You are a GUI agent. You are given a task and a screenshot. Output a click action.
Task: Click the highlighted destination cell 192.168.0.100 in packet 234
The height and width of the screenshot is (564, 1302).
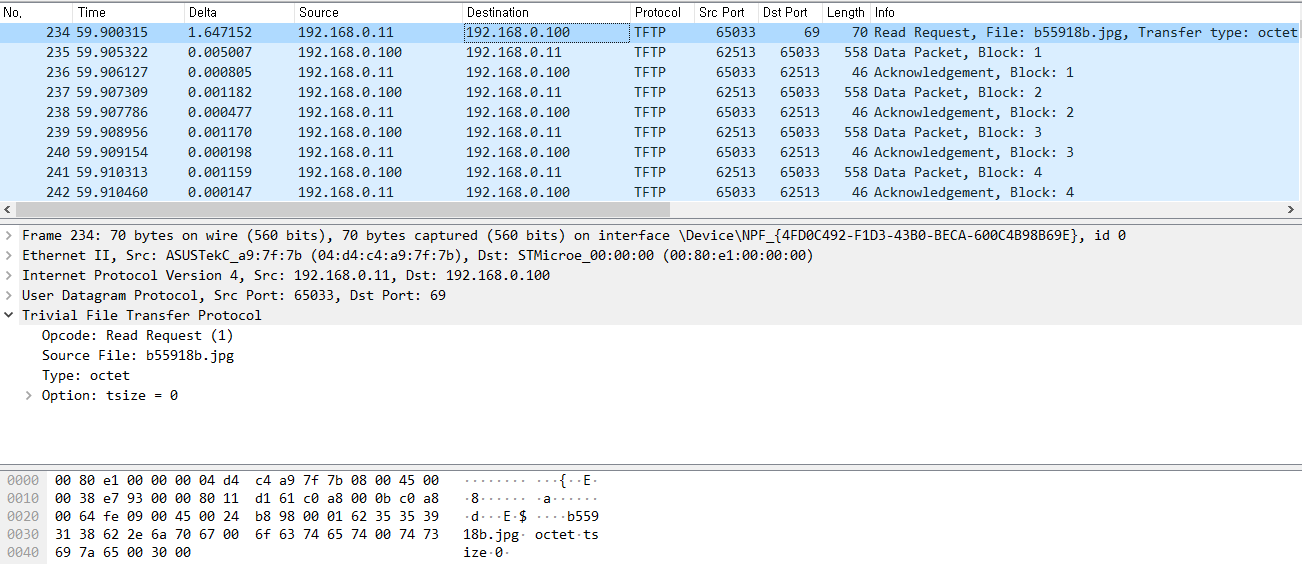[x=546, y=32]
